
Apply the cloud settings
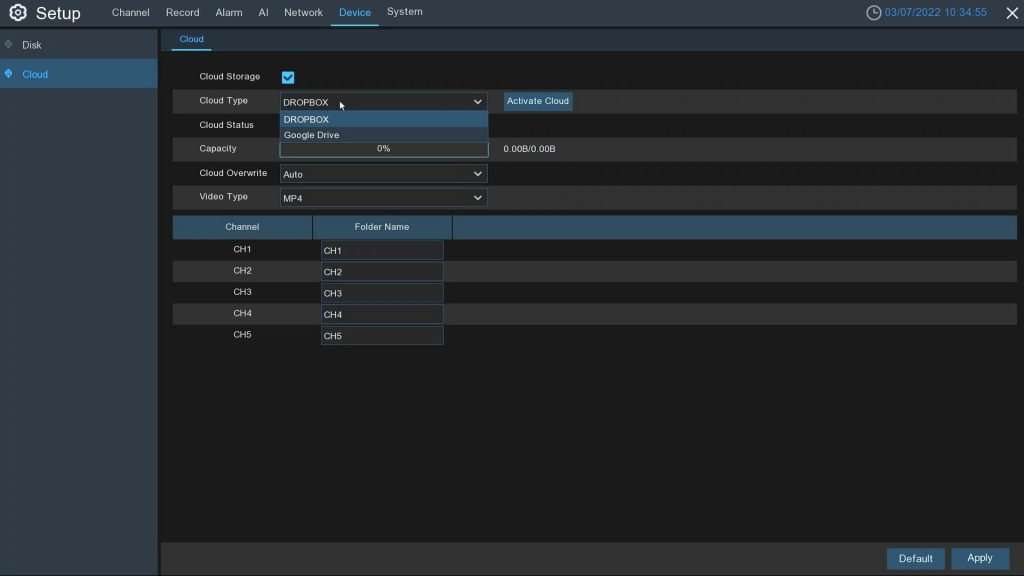[979, 558]
